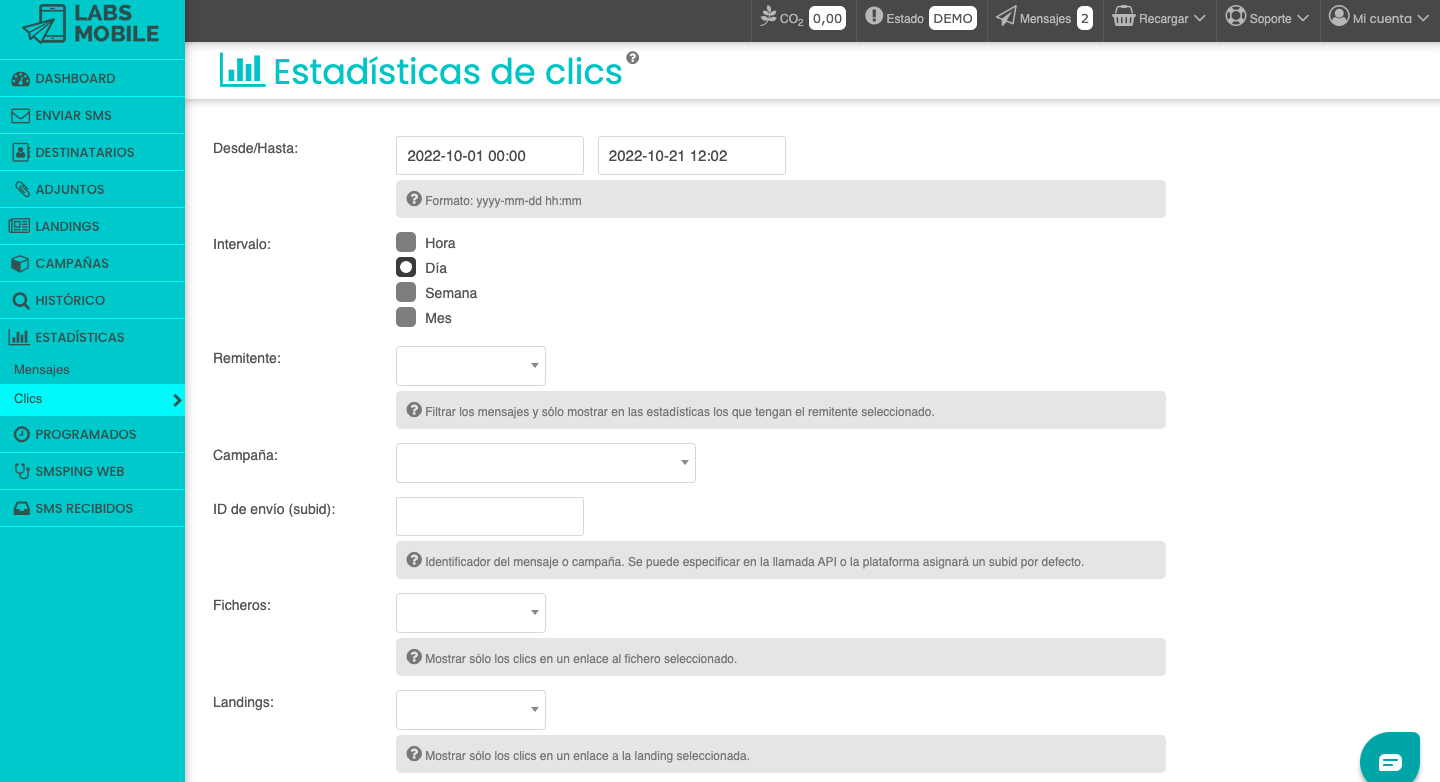This screenshot has height=782, width=1440.
Task: Click the Landings sidebar label
Action: (x=67, y=226)
